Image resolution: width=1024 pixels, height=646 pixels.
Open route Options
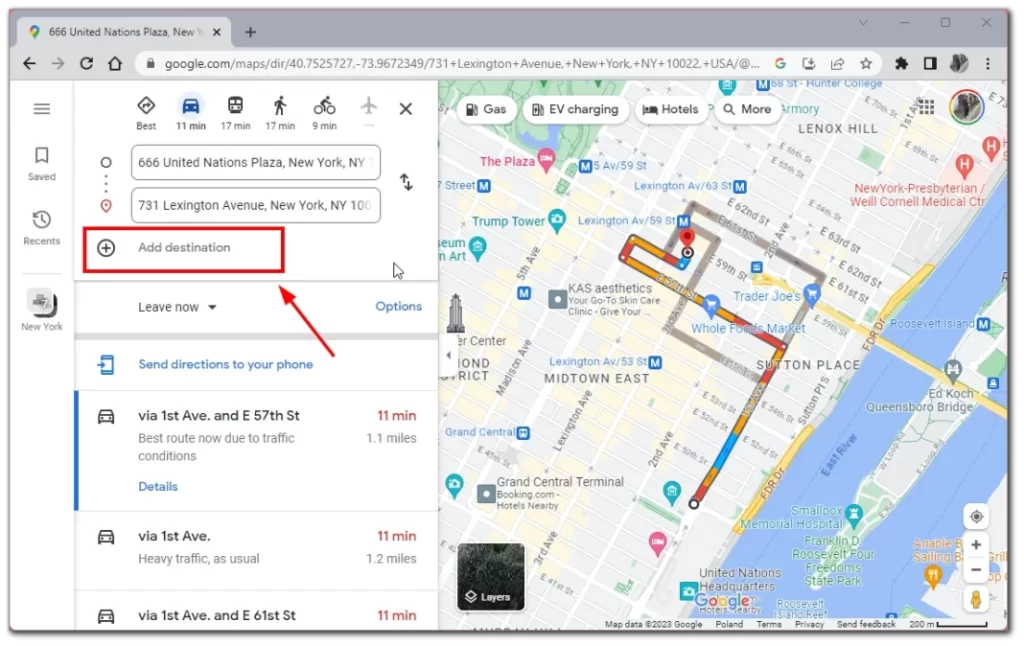[398, 306]
